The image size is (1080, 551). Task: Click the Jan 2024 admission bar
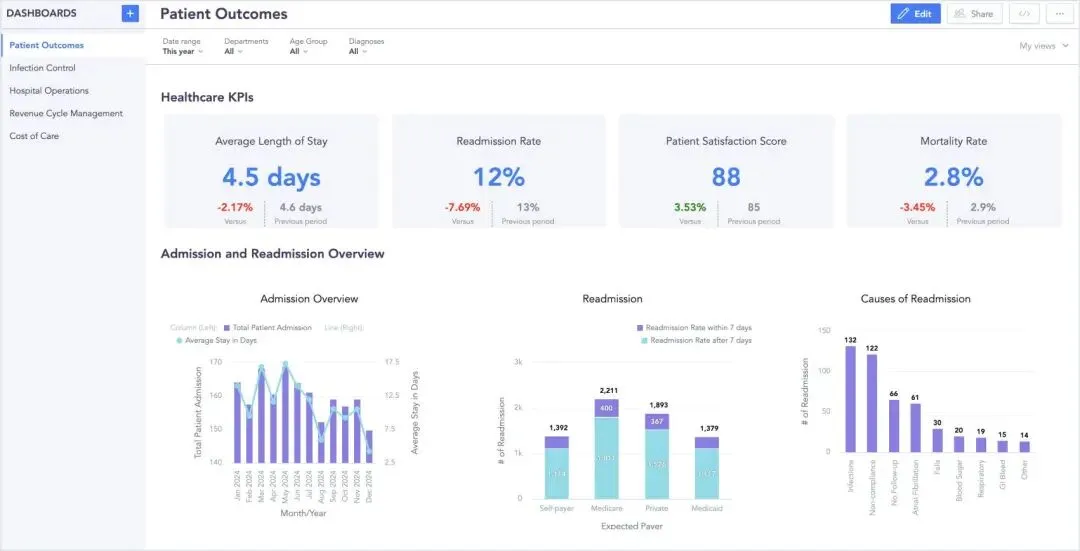[238, 423]
